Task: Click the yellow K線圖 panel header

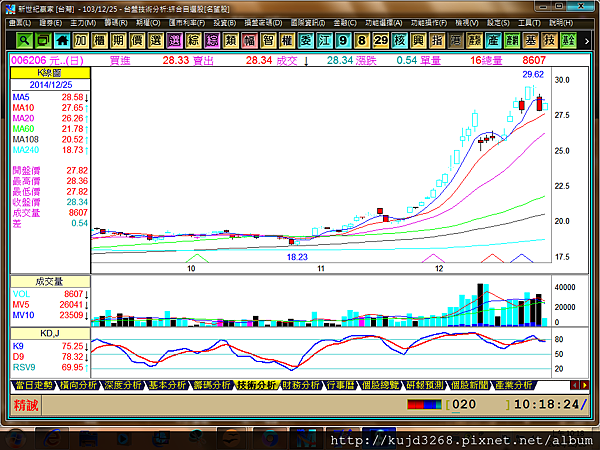Action: tap(50, 73)
